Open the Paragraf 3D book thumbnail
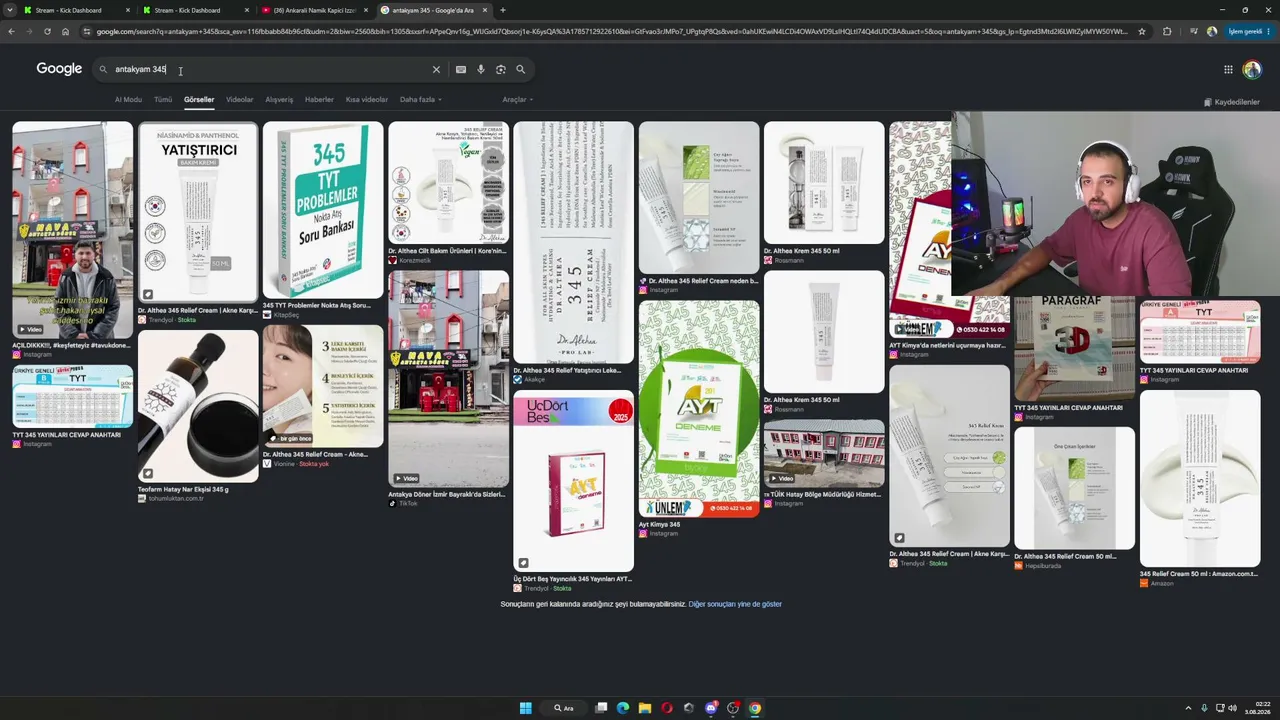Viewport: 1280px width, 720px height. pos(1075,348)
